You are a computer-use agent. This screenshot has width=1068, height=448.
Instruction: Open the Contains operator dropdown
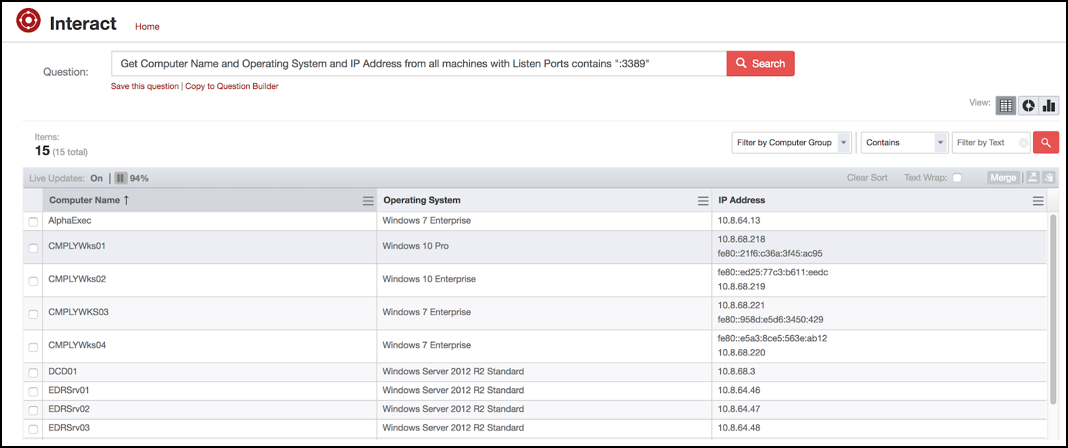point(905,142)
